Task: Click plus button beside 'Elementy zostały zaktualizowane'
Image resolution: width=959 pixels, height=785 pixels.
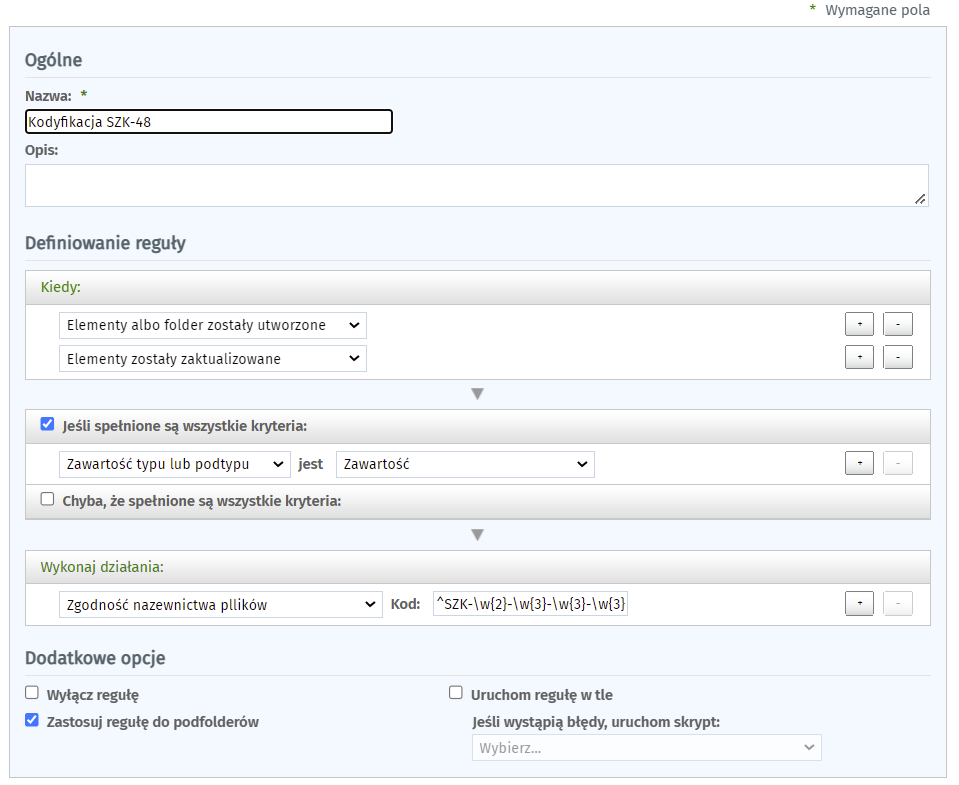Action: [860, 358]
